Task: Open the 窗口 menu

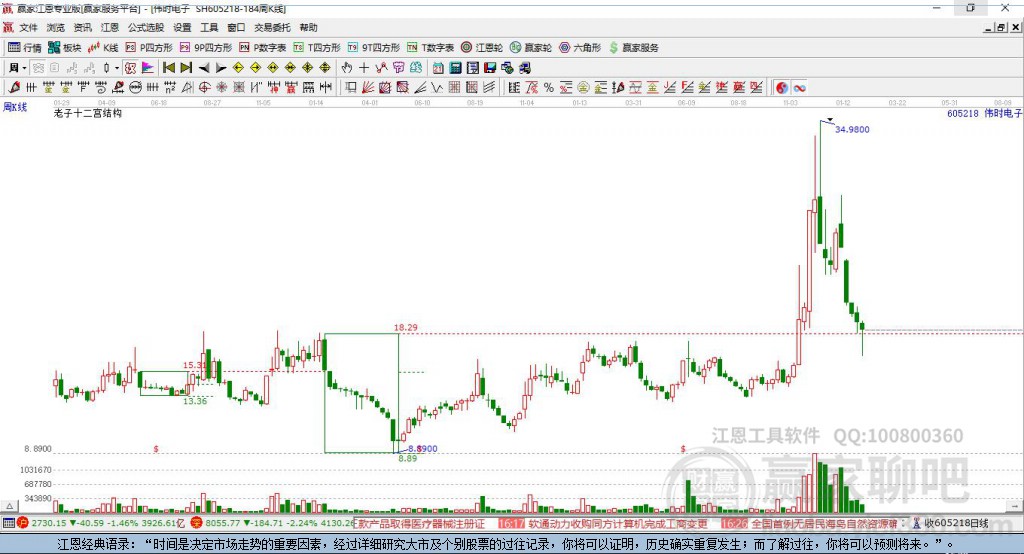Action: pos(236,27)
